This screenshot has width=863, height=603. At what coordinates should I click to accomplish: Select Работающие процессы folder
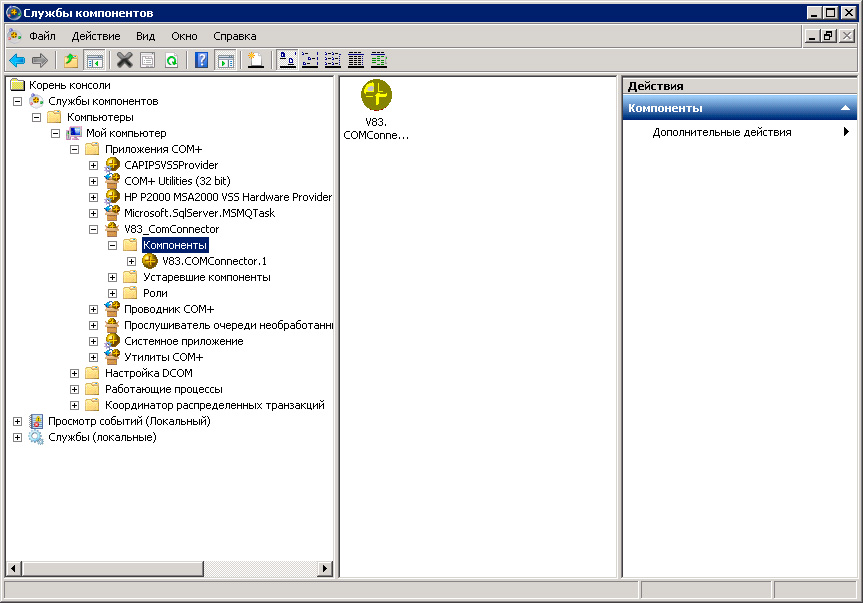tap(163, 389)
